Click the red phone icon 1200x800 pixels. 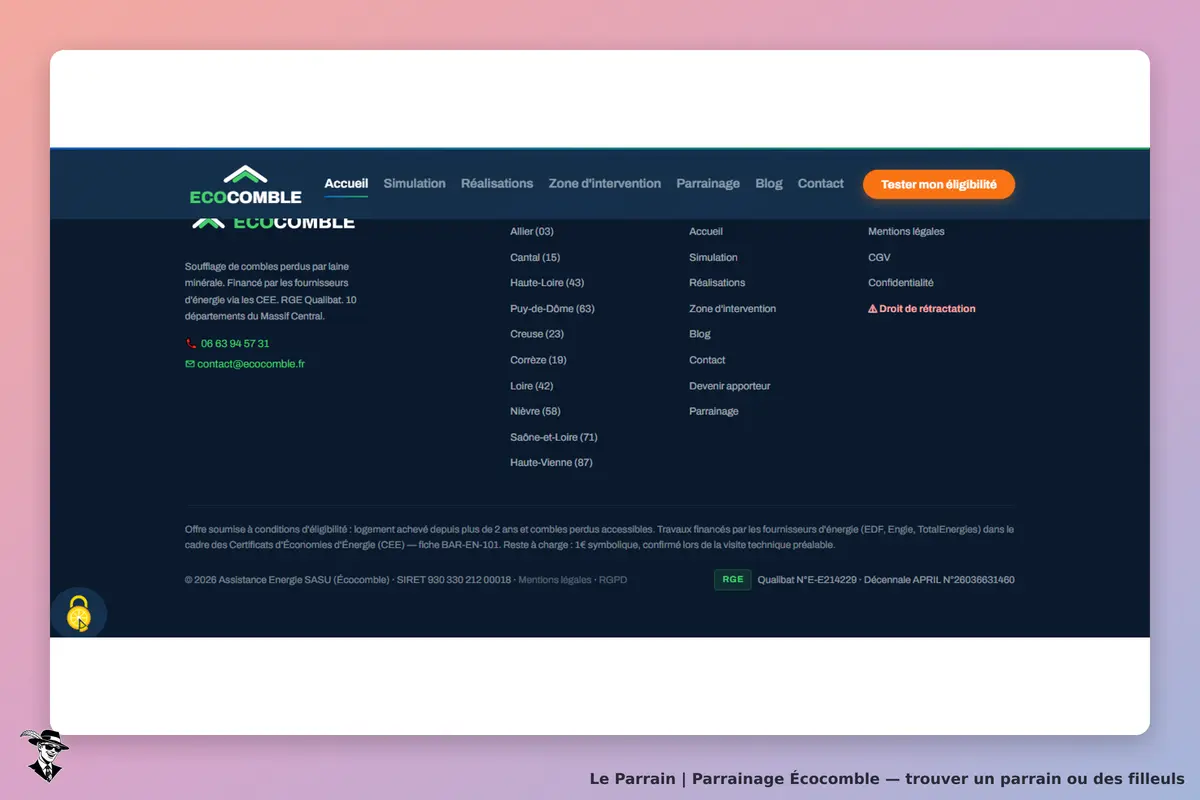pos(190,343)
